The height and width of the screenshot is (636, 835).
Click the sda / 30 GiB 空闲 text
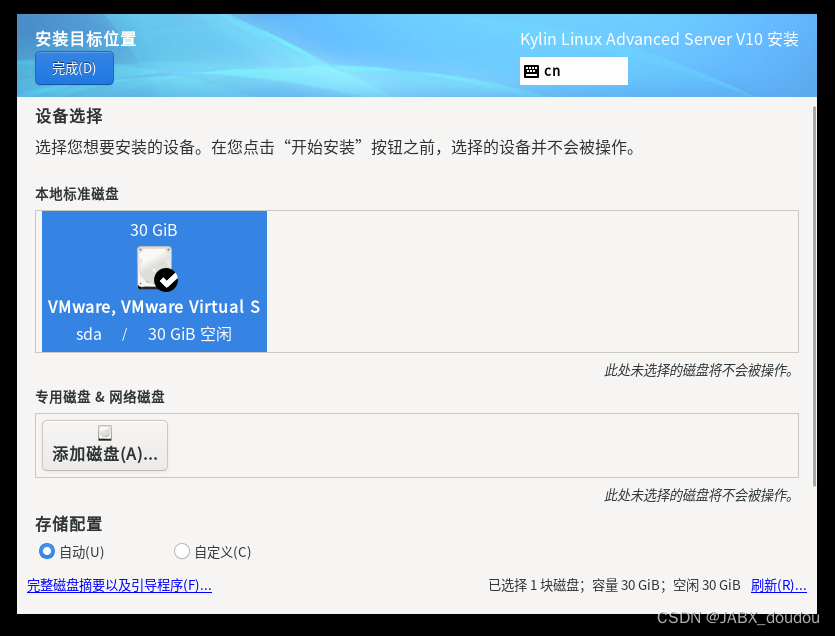point(154,335)
